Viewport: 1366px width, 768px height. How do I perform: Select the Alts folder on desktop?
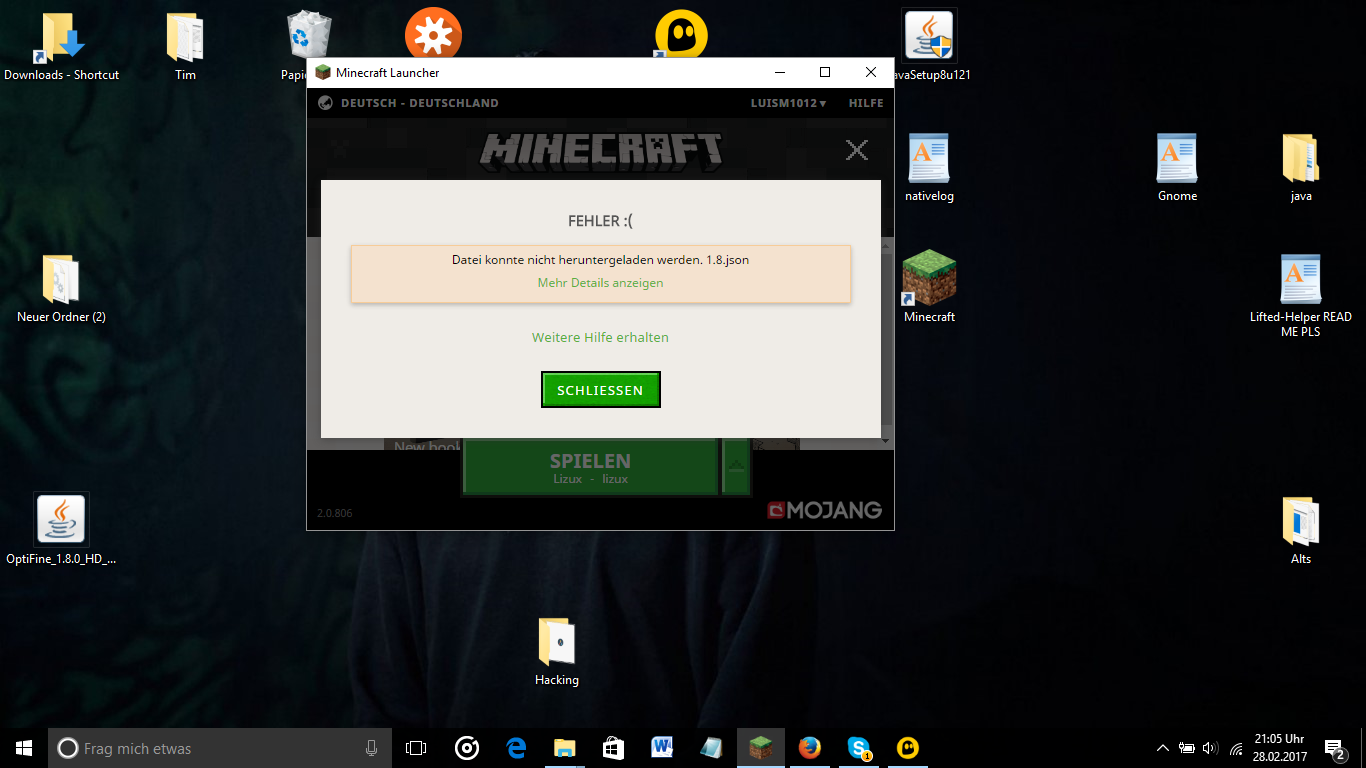point(1301,530)
